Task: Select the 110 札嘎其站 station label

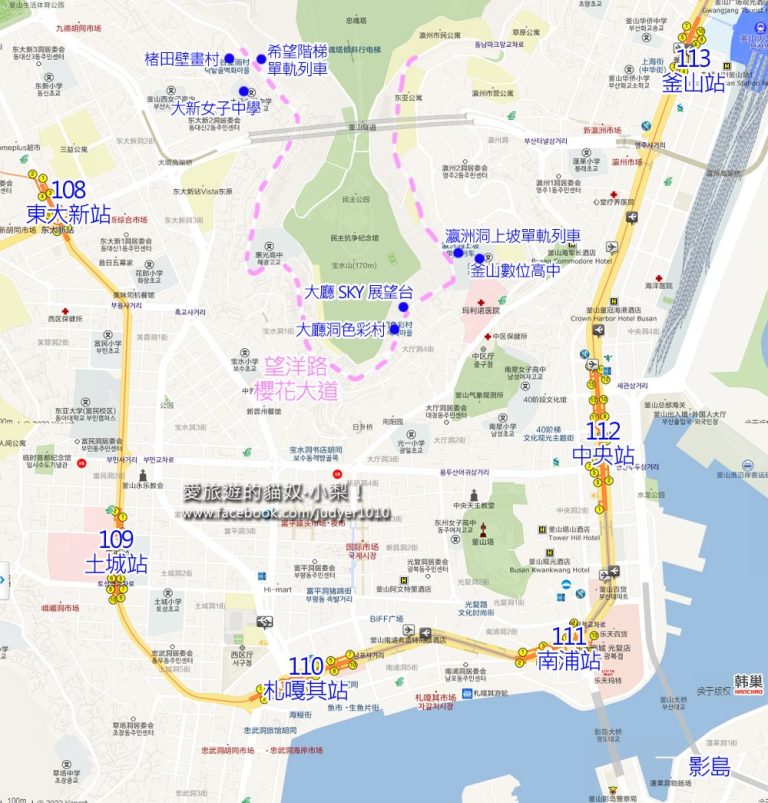Action: pyautogui.click(x=306, y=679)
